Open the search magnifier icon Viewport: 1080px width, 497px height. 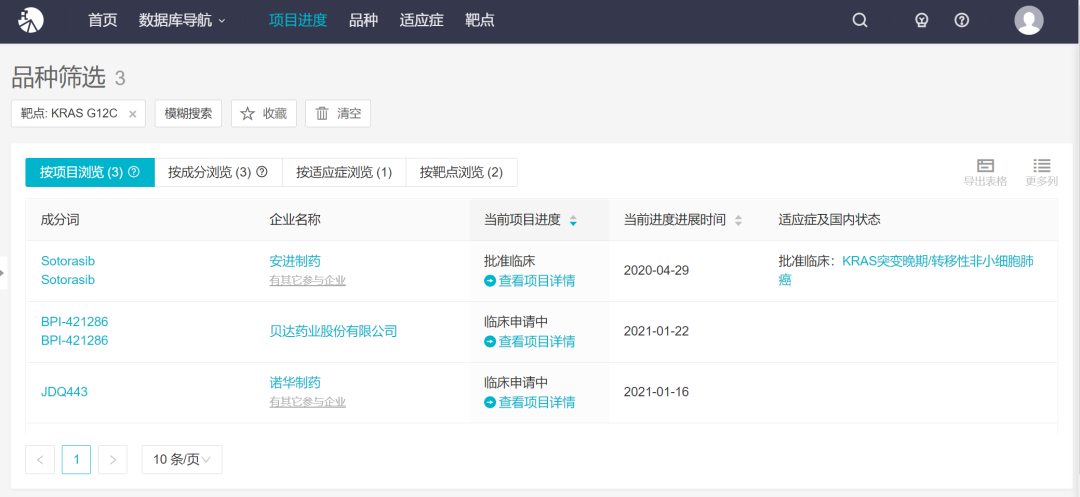click(860, 21)
